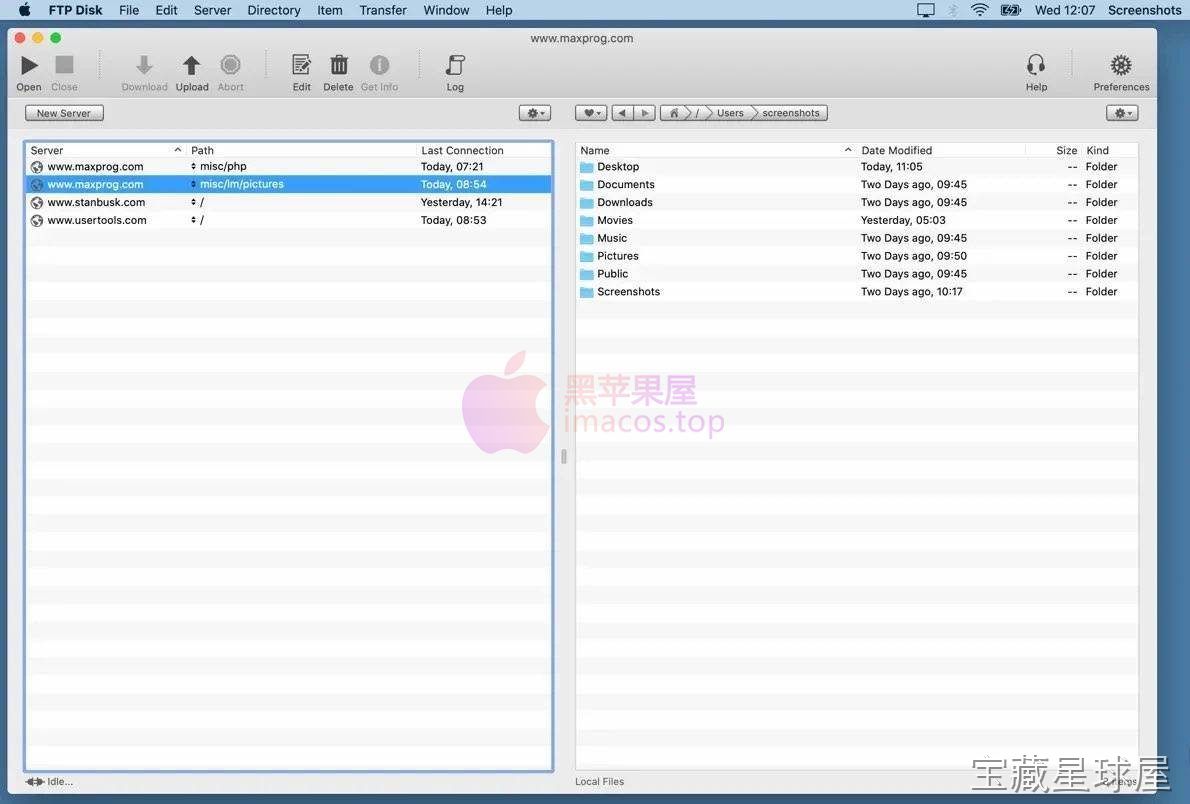The height and width of the screenshot is (804, 1190).
Task: Click the display mirroring menu bar icon
Action: (926, 10)
